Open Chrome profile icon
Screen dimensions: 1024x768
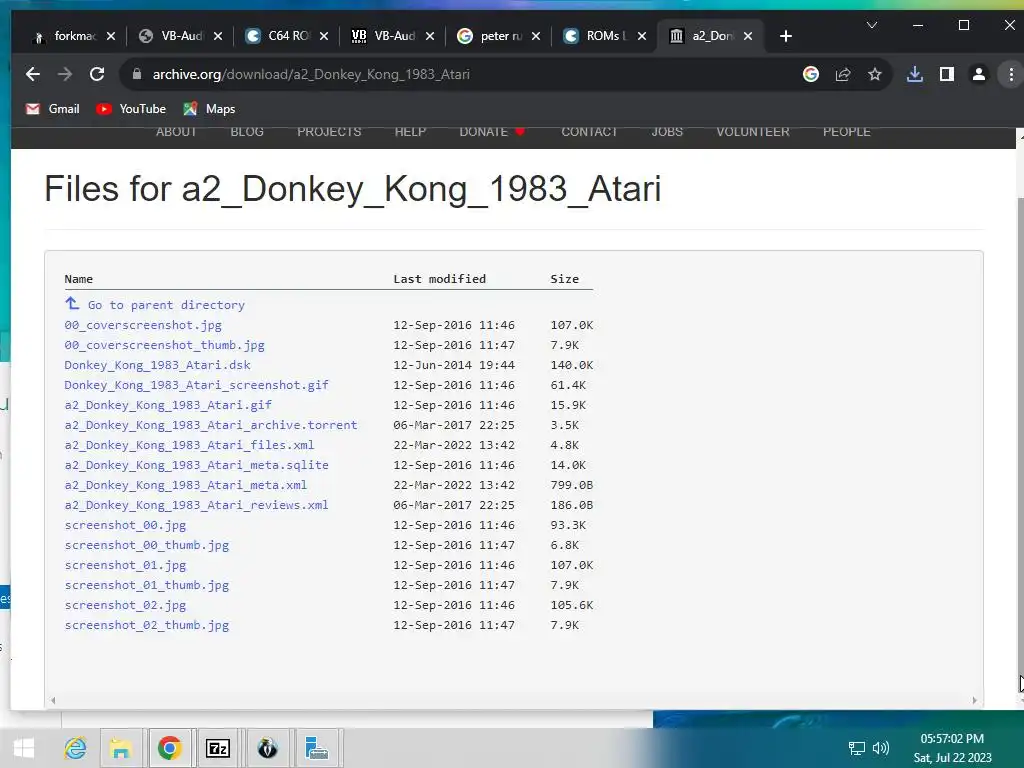pyautogui.click(x=978, y=74)
